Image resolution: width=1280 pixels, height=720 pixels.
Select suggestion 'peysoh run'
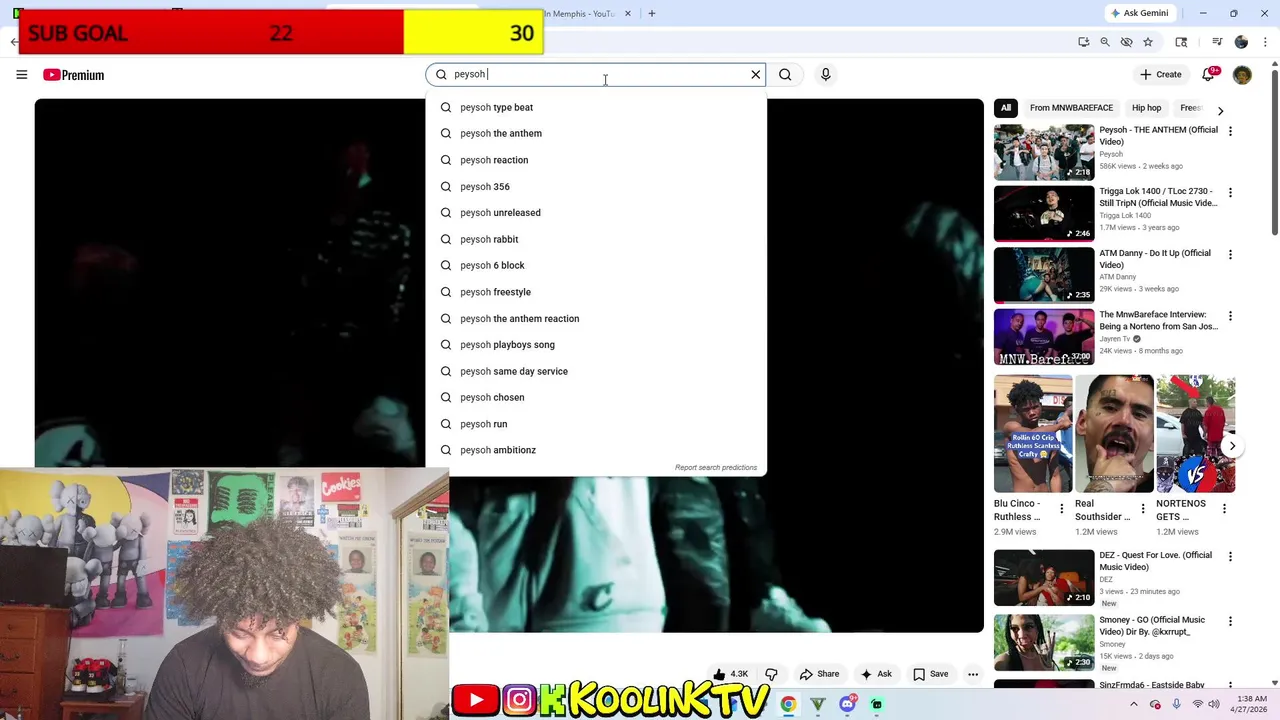click(x=596, y=424)
